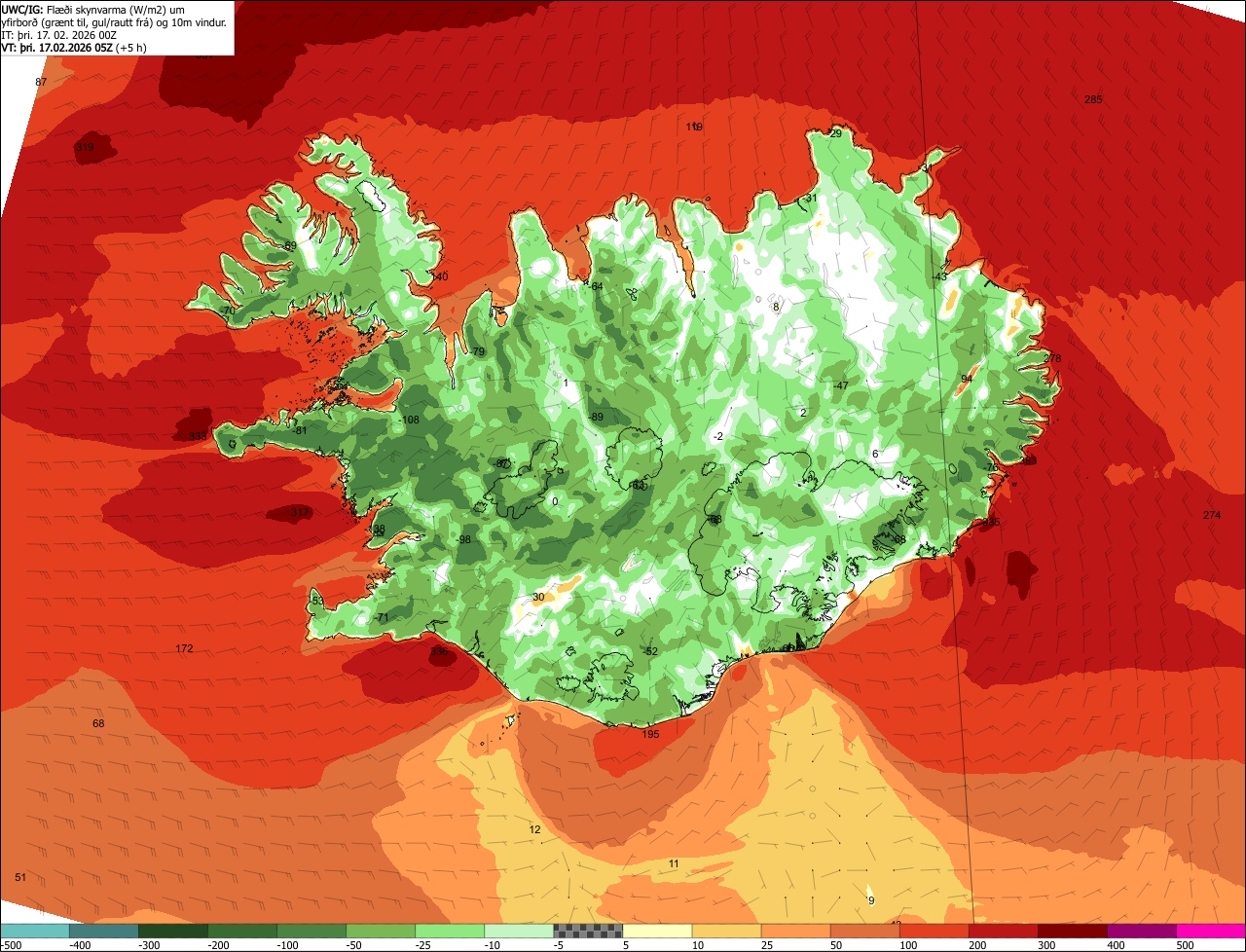
Task: Click the '278' value on the east coast
Action: [x=1052, y=358]
